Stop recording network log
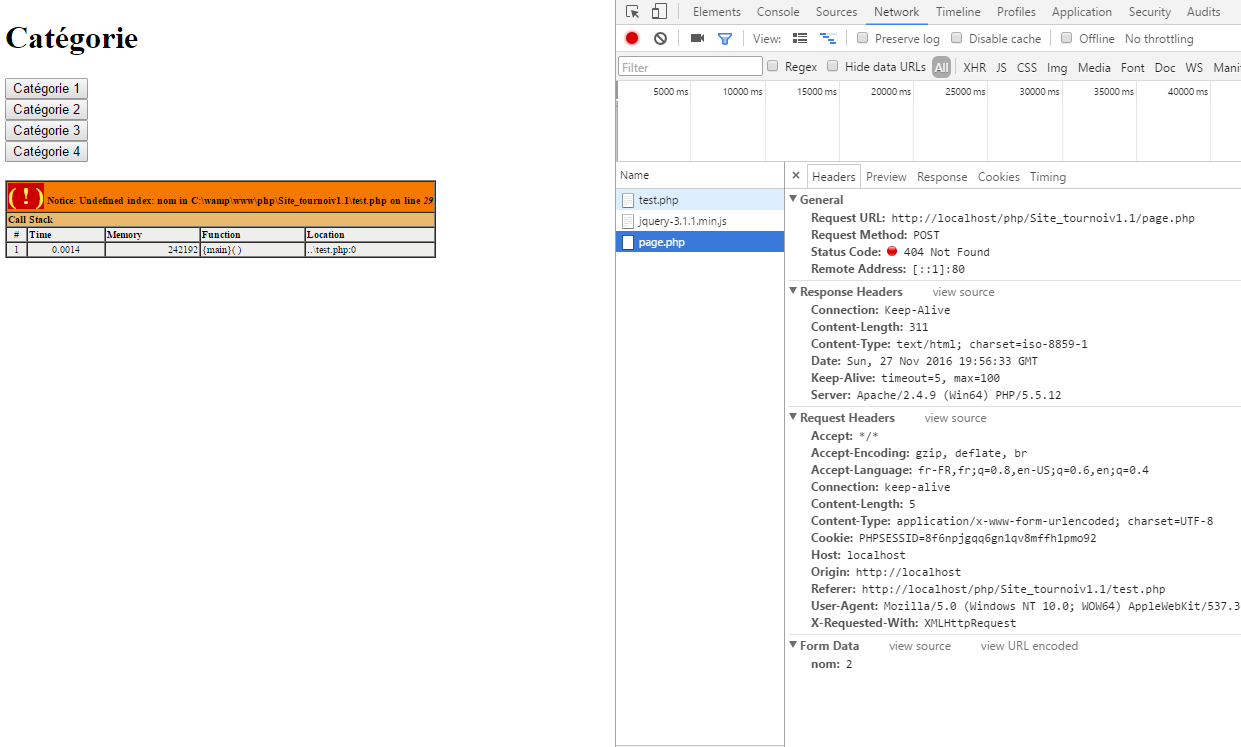This screenshot has width=1241, height=747. tap(631, 38)
